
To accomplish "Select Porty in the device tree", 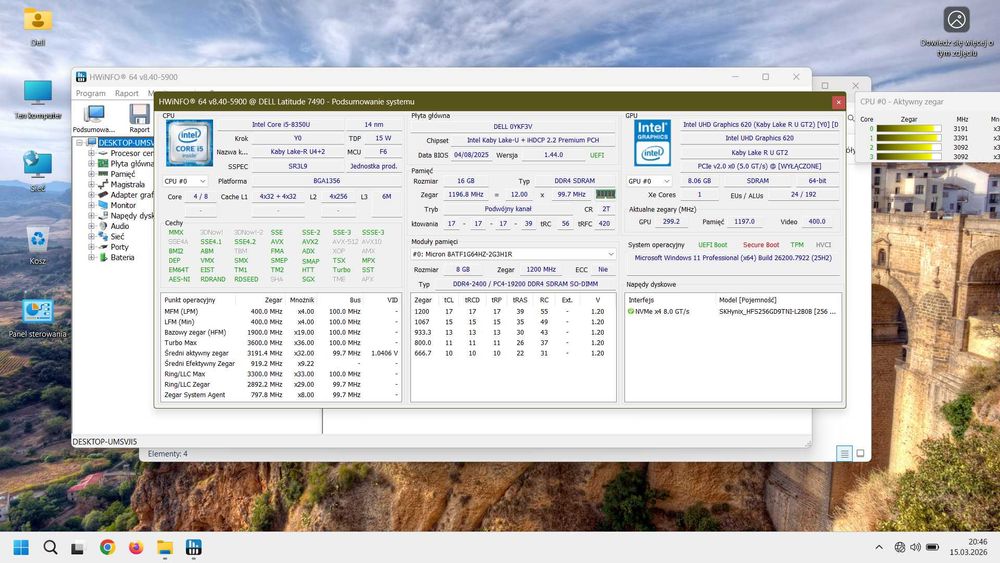I will coord(119,247).
